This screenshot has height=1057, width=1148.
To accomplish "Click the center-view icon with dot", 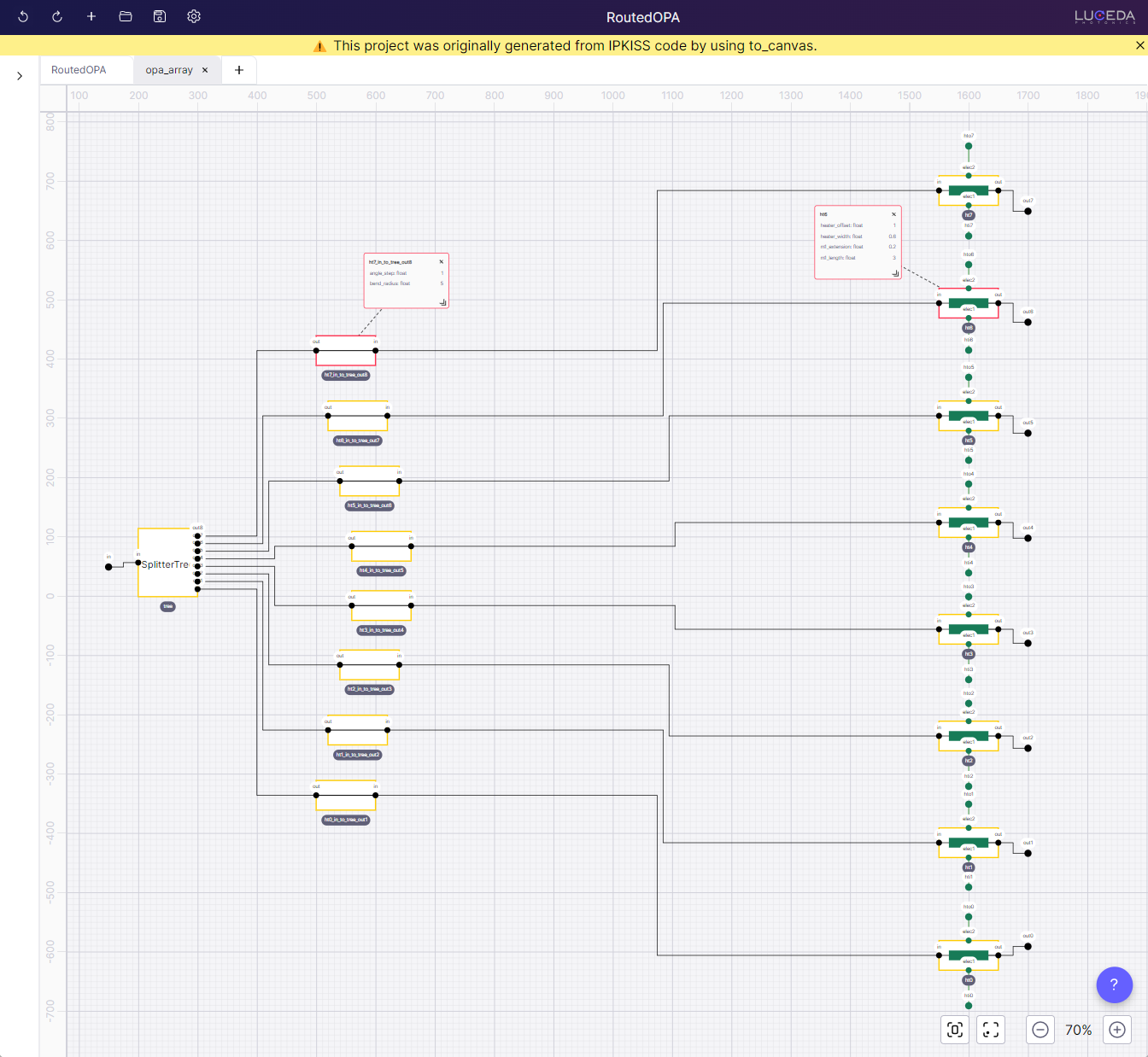I will pos(955,1030).
